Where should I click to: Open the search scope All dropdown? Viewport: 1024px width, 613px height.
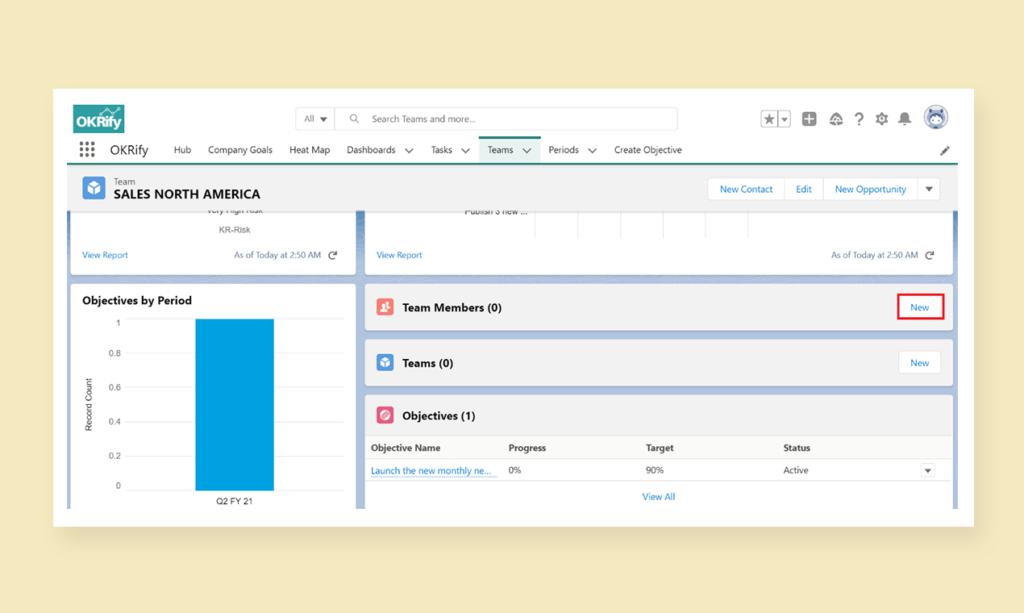(x=314, y=118)
